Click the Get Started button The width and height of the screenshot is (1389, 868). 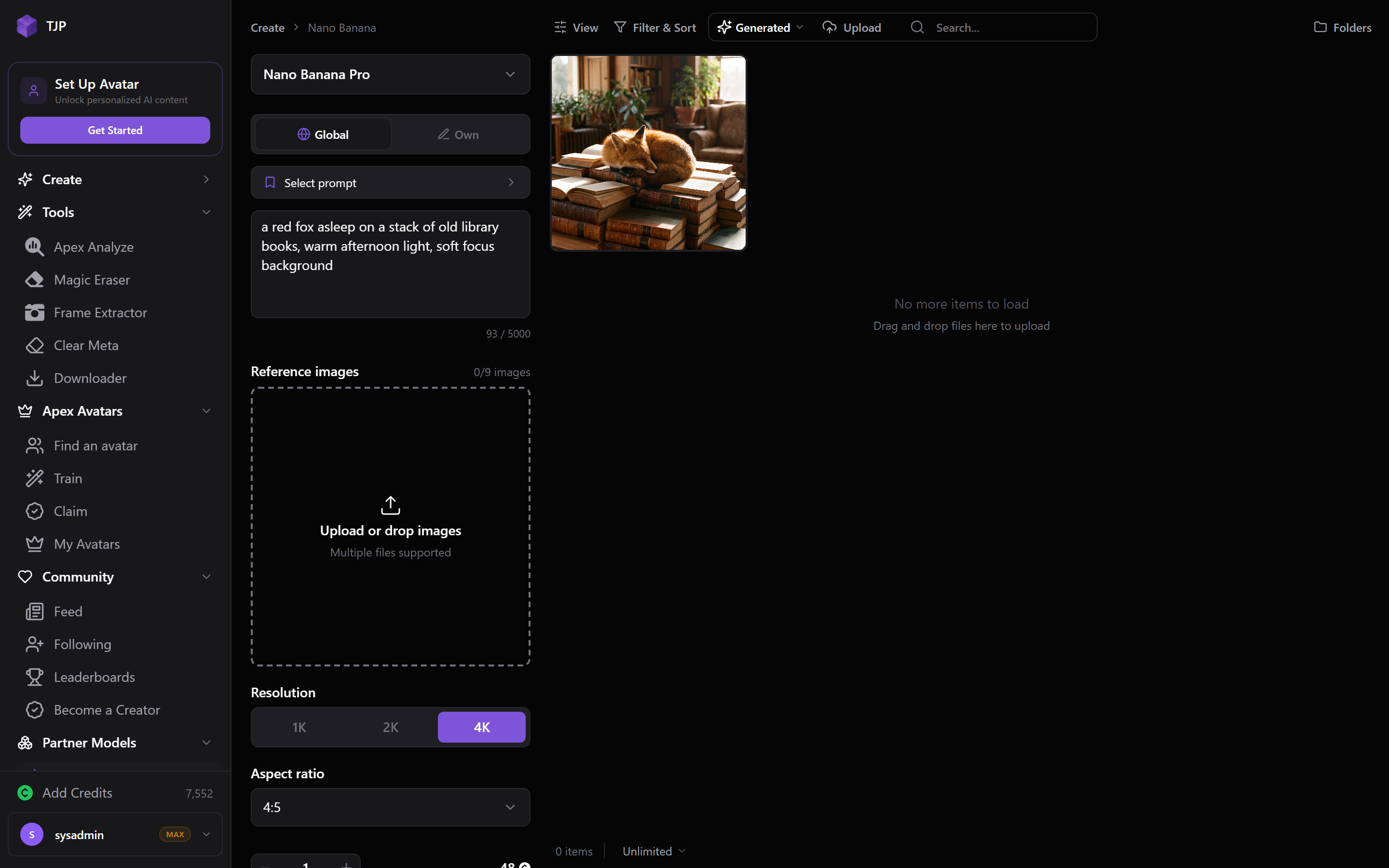[x=115, y=130]
